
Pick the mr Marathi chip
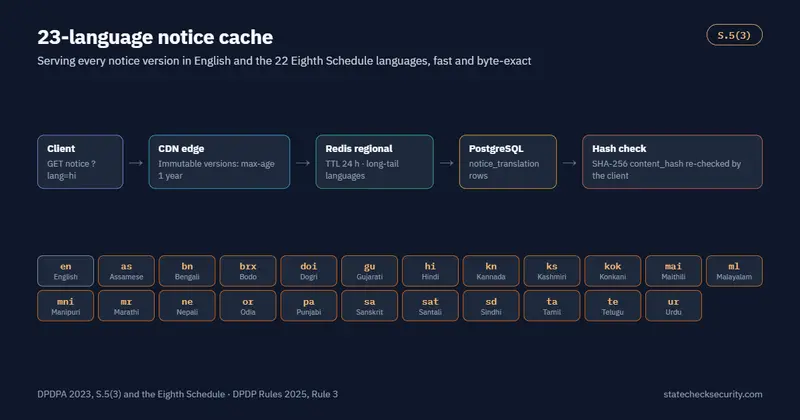126,306
